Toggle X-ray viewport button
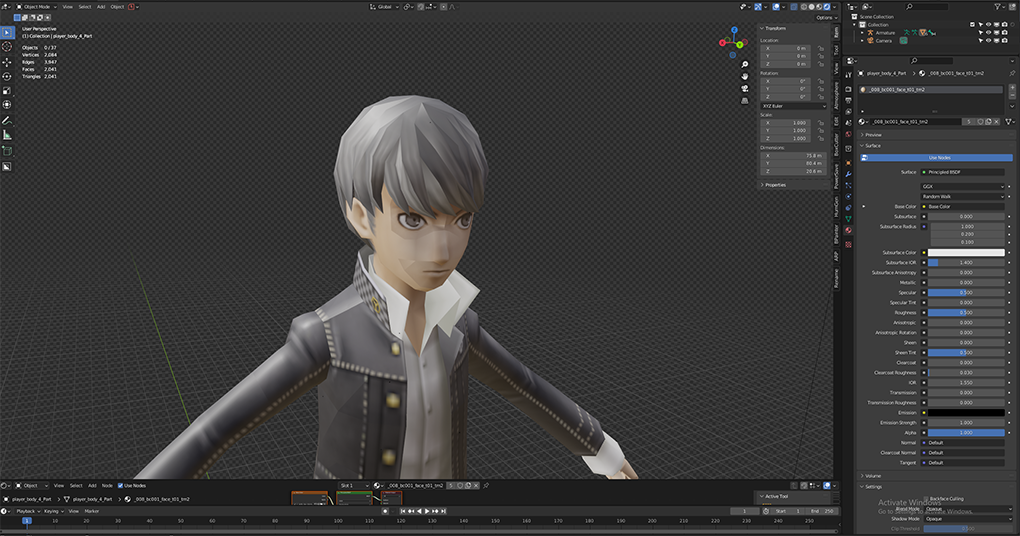This screenshot has width=1020, height=536. point(794,7)
